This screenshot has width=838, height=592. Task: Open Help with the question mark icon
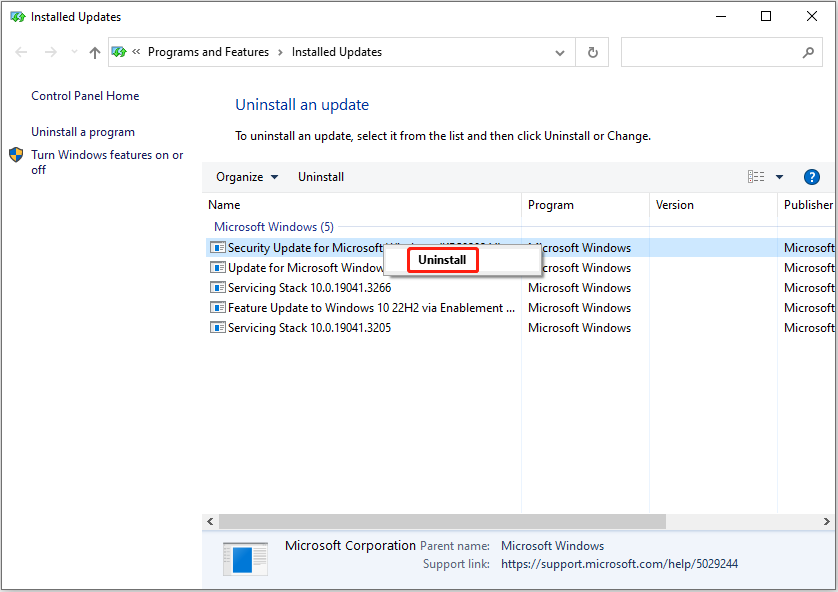click(812, 177)
